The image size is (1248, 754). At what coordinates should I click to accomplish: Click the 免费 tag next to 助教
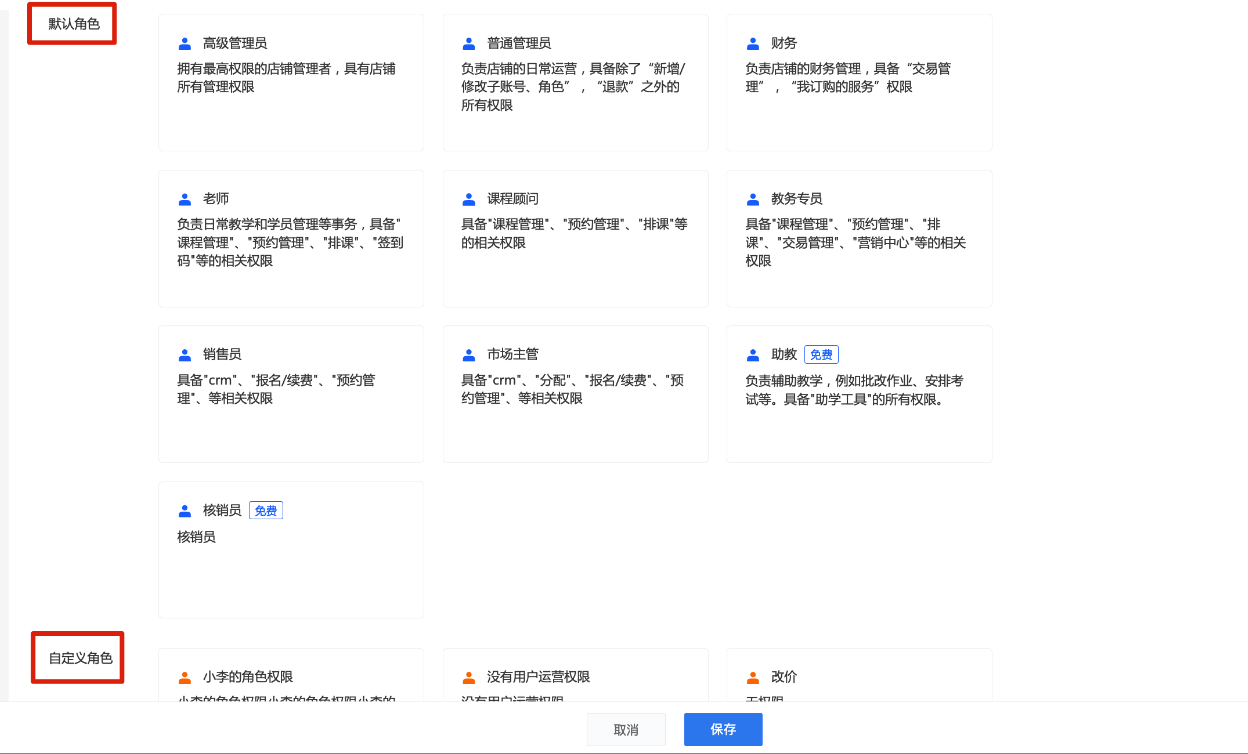point(821,355)
